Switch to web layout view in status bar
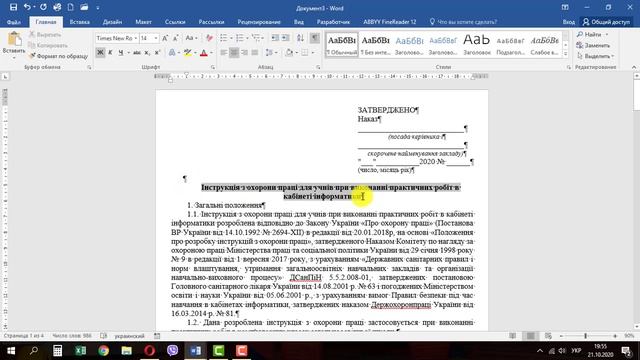Screen dimensions: 640x360 548,336
